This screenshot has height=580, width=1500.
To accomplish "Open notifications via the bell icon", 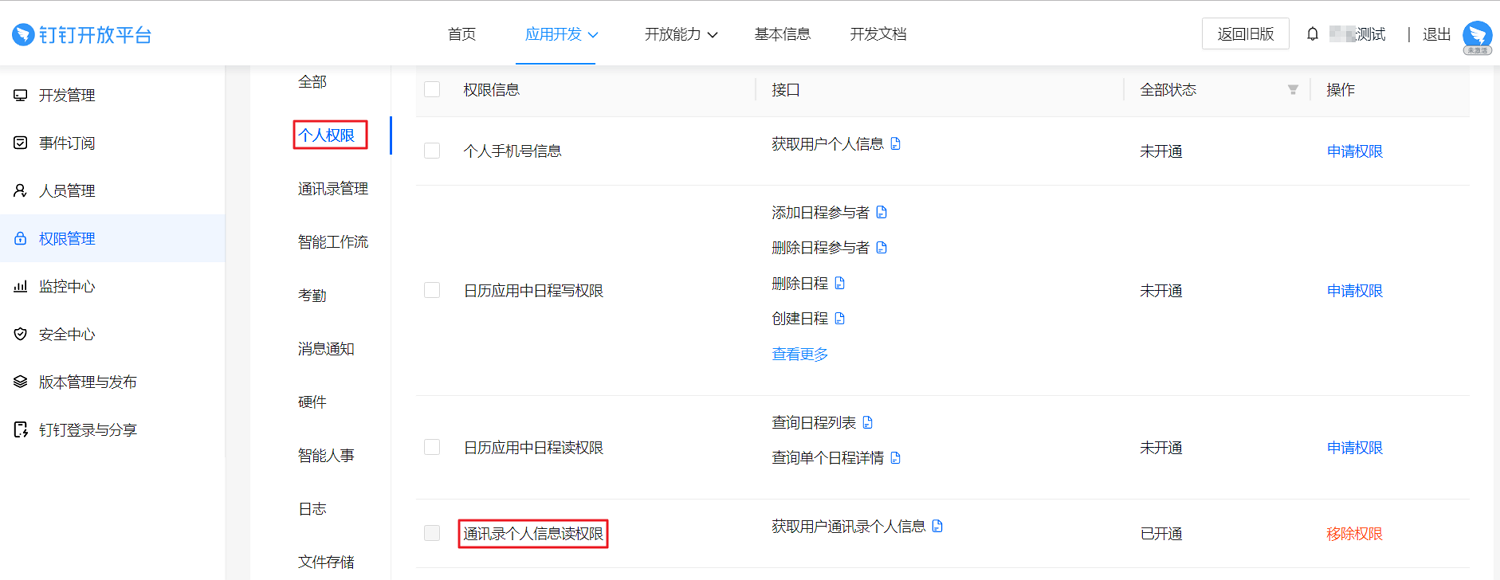I will (1313, 34).
